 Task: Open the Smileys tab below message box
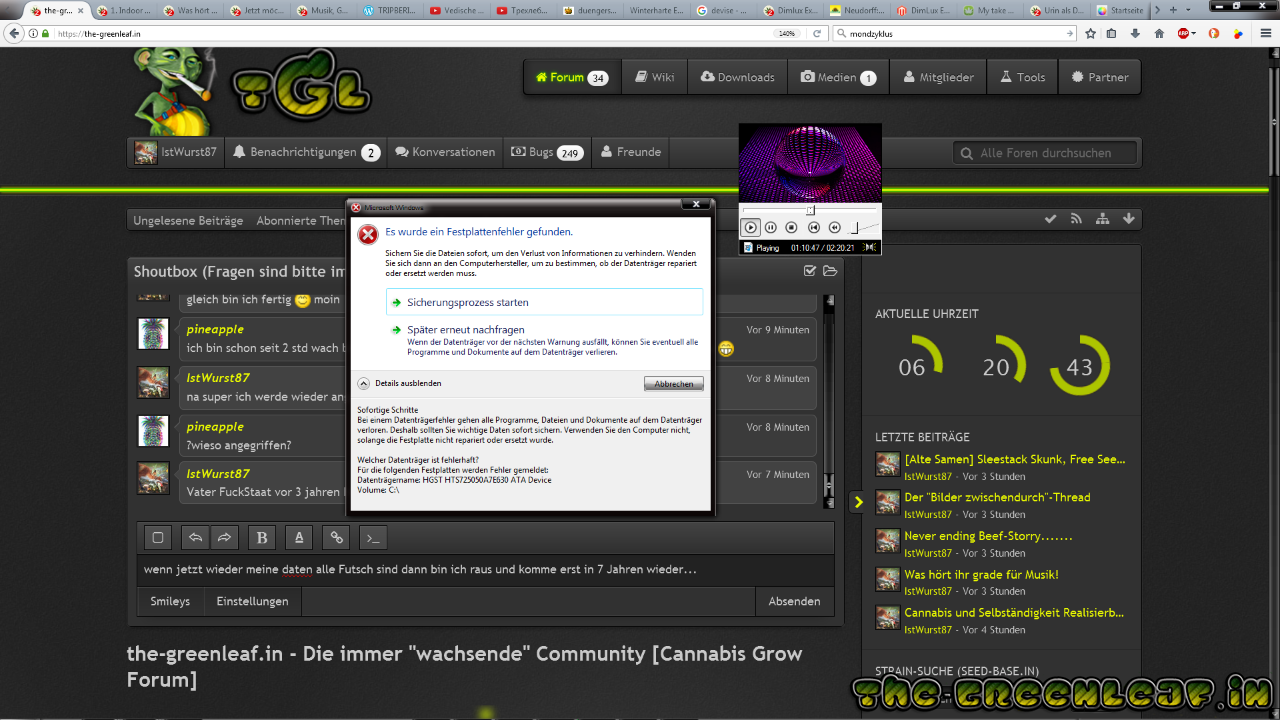(x=170, y=601)
